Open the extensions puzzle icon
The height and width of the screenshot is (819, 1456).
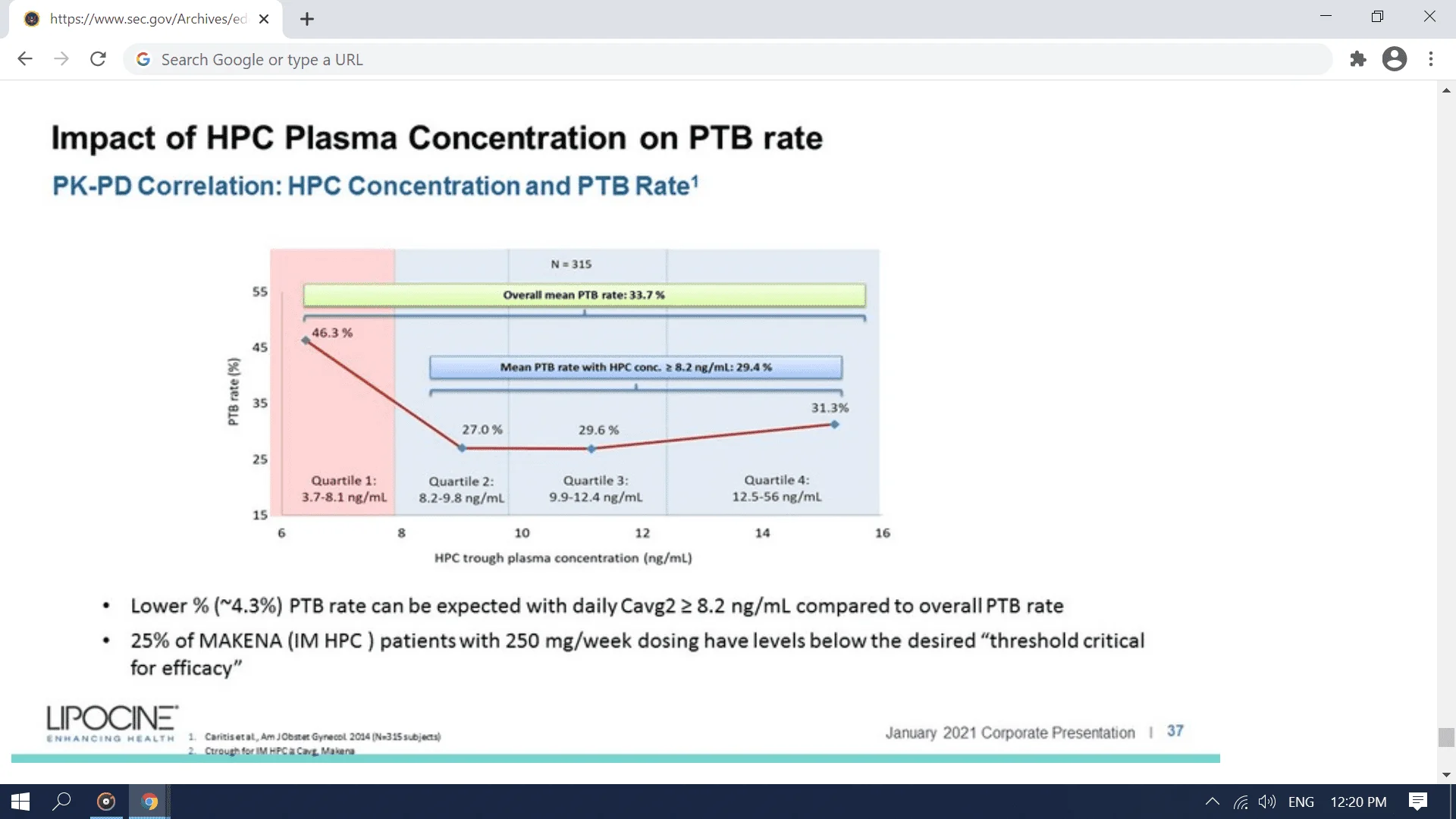(1358, 59)
